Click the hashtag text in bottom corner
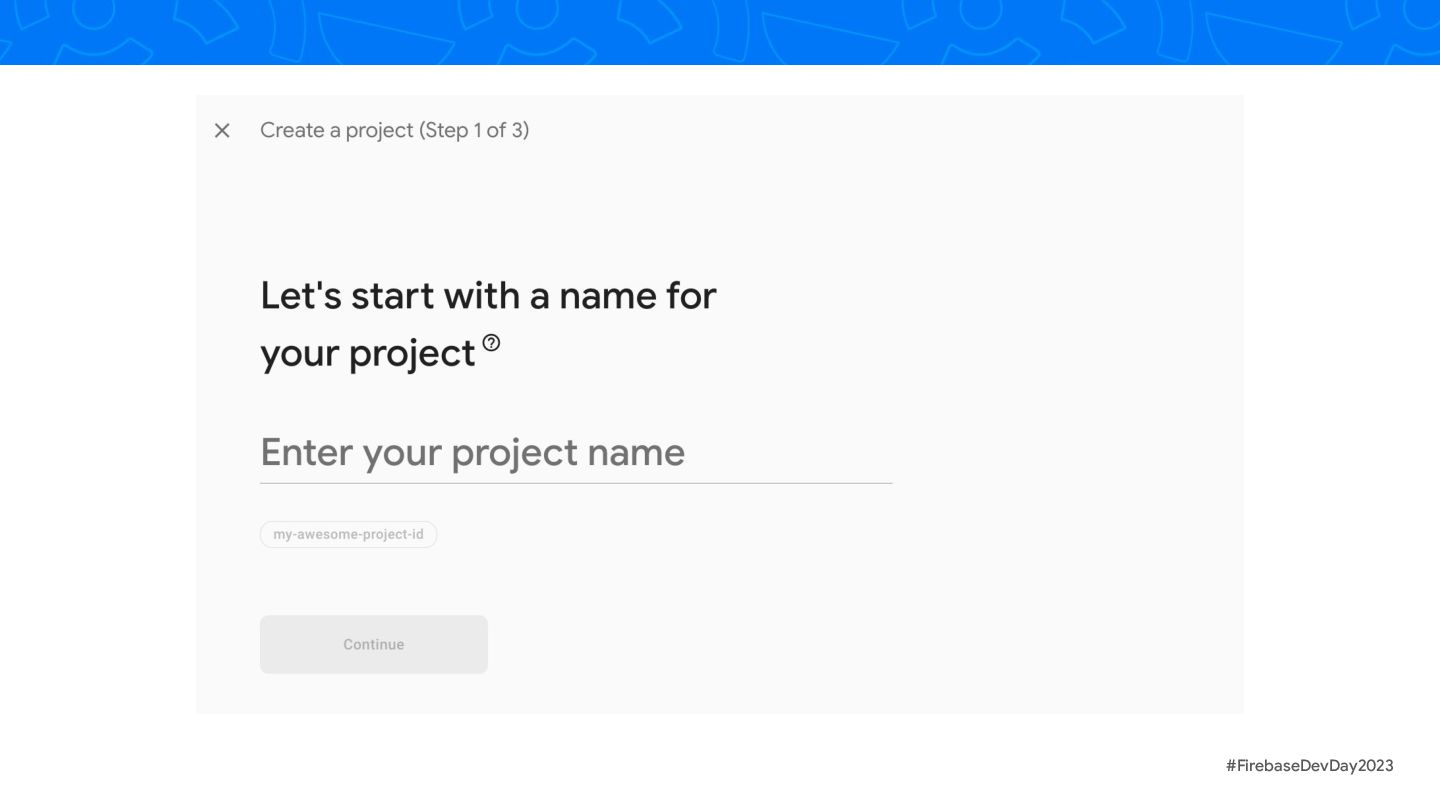The image size is (1440, 810). [1309, 765]
